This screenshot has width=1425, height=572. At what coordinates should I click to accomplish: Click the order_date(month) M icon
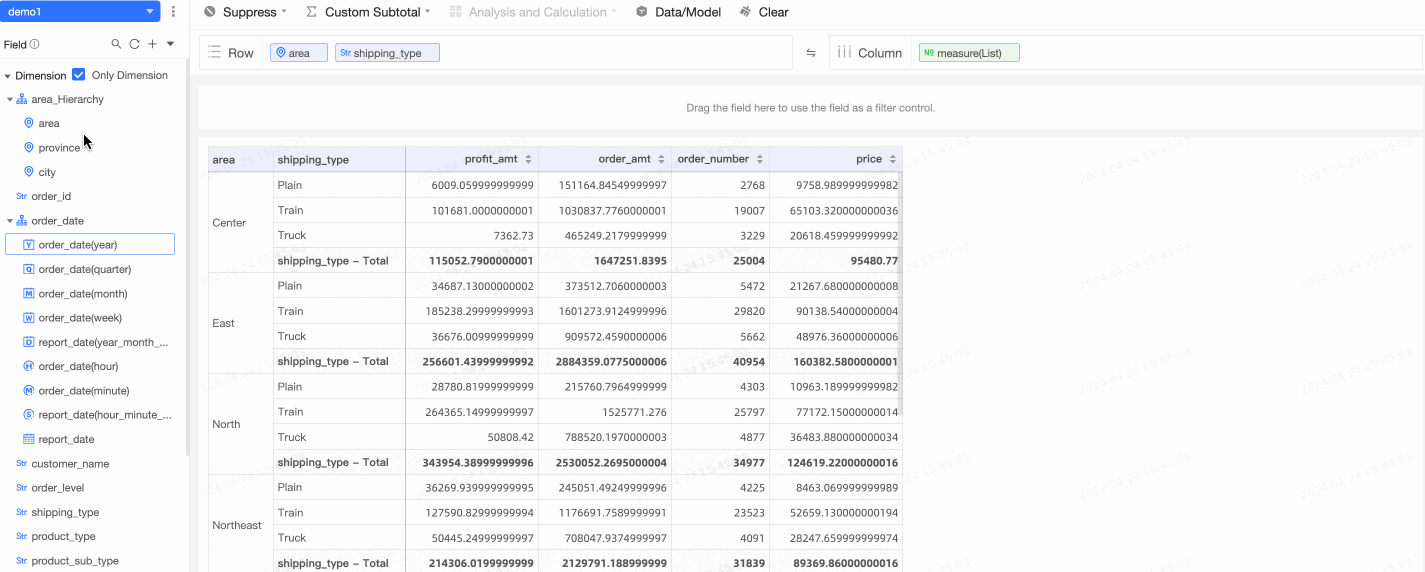tap(29, 294)
